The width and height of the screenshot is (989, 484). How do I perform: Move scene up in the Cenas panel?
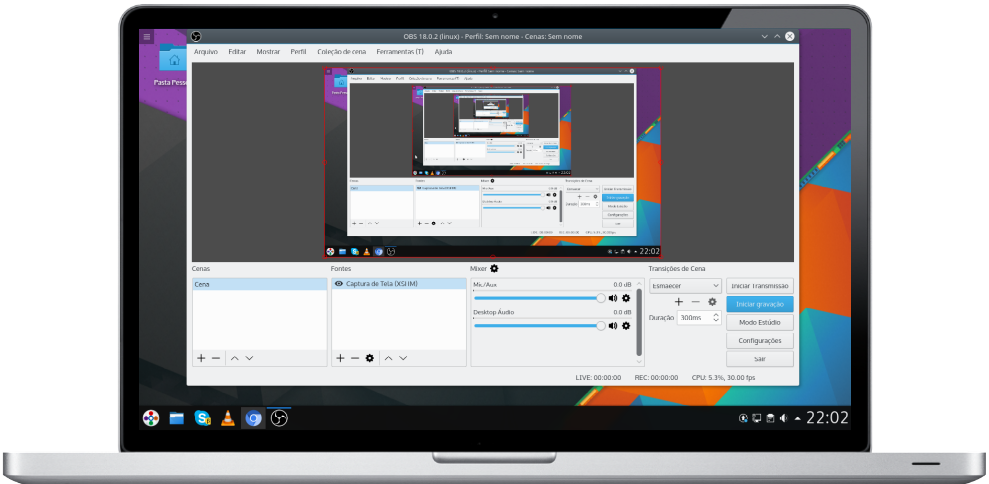coord(235,358)
